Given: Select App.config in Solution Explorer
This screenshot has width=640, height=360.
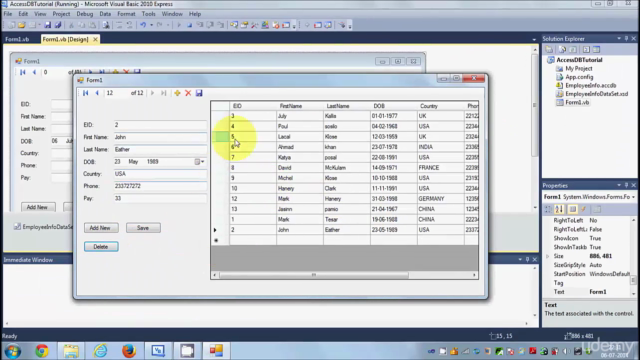Looking at the screenshot, I should (x=579, y=77).
